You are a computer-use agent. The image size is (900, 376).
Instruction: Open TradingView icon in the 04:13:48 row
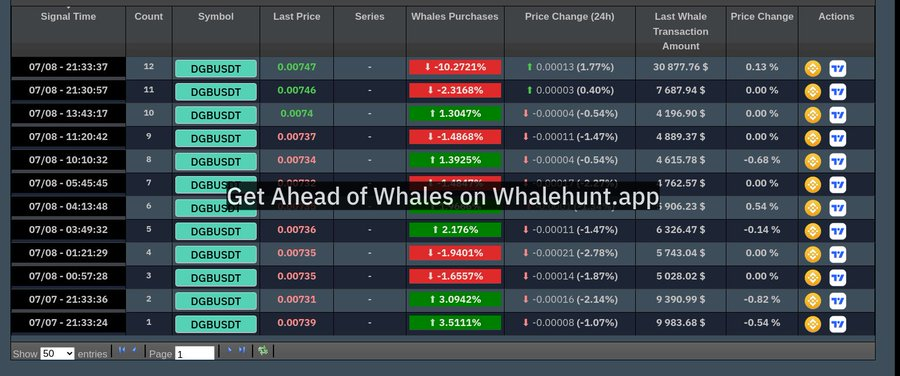(837, 208)
